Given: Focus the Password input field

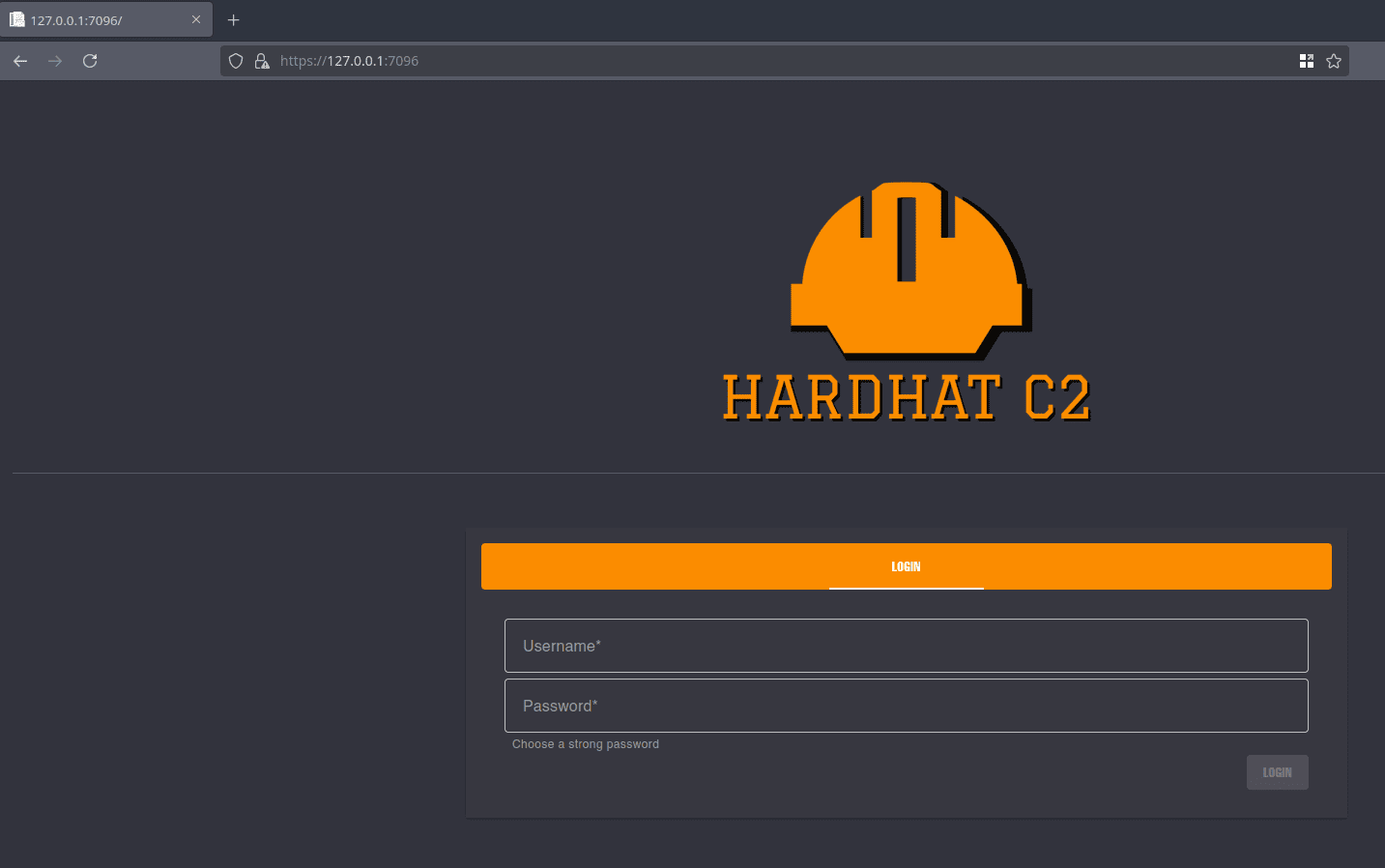Looking at the screenshot, I should 906,706.
